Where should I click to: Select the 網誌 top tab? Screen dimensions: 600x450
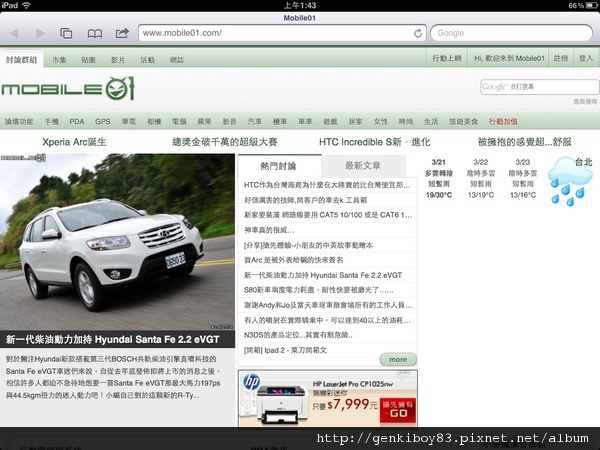click(177, 60)
